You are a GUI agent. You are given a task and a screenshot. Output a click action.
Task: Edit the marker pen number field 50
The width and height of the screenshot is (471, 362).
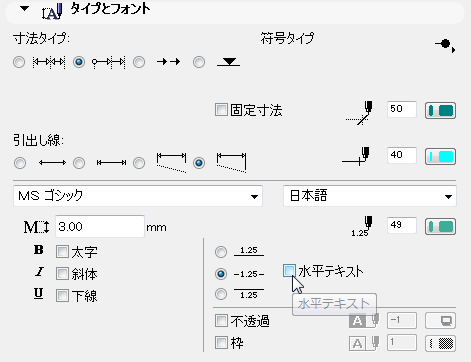tap(402, 109)
